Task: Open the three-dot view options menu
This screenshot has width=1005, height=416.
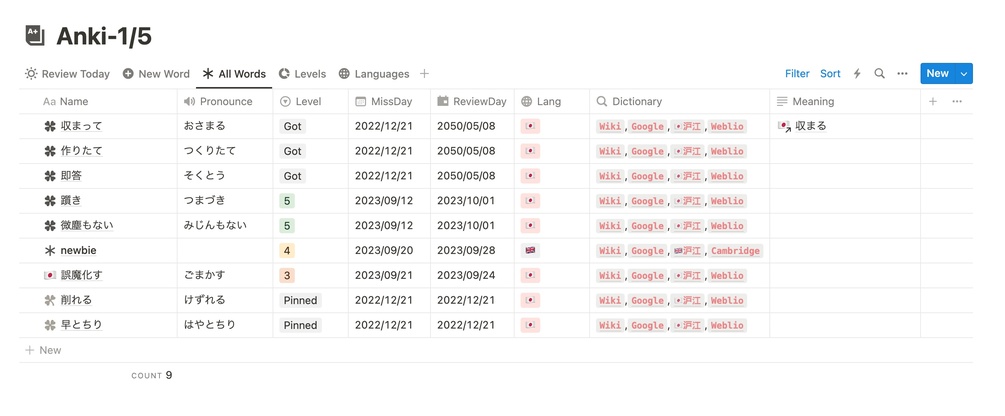Action: click(902, 74)
